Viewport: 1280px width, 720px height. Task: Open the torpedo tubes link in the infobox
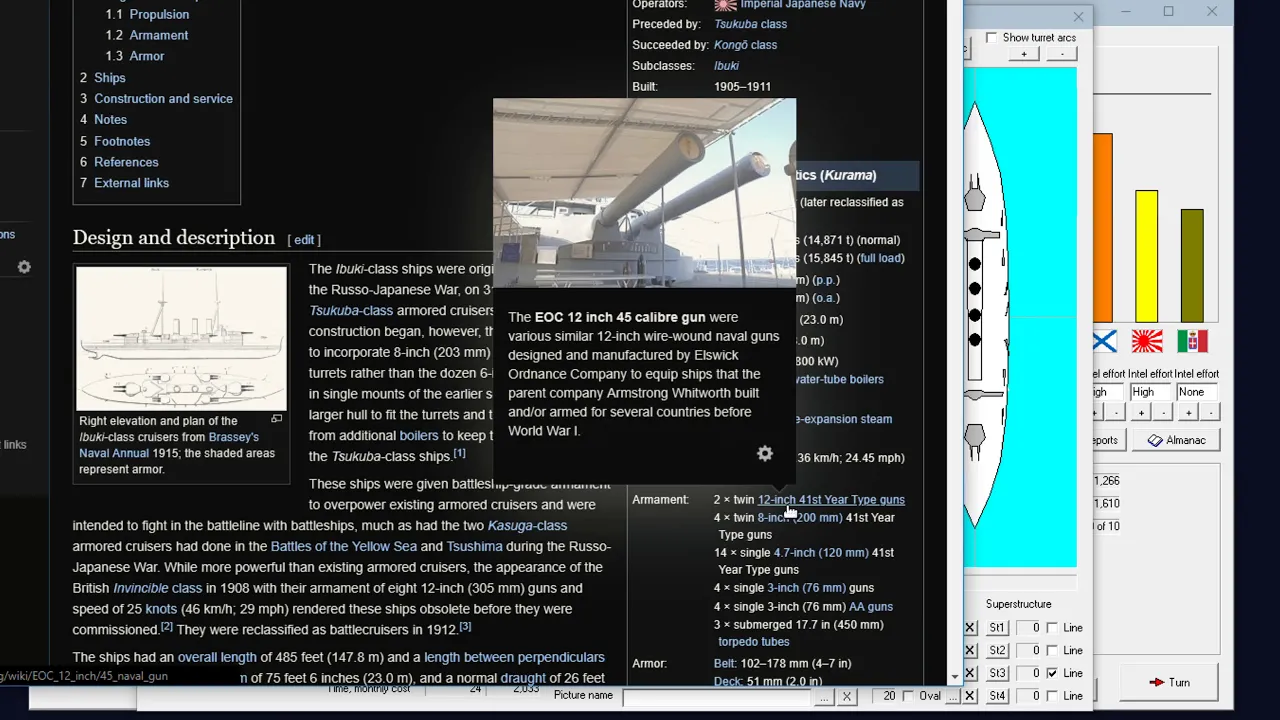click(753, 642)
